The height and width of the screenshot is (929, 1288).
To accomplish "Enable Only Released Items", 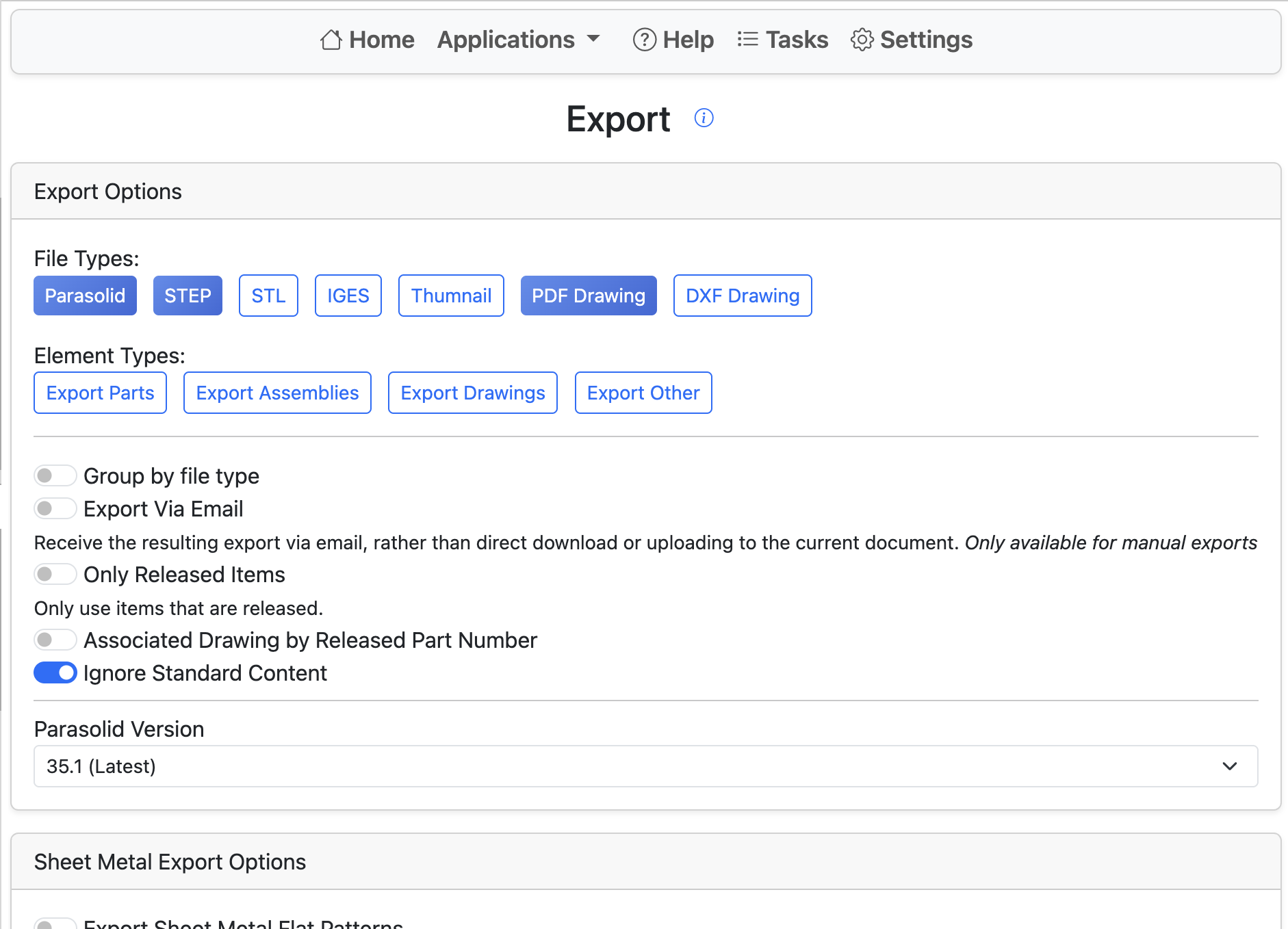I will (x=55, y=574).
